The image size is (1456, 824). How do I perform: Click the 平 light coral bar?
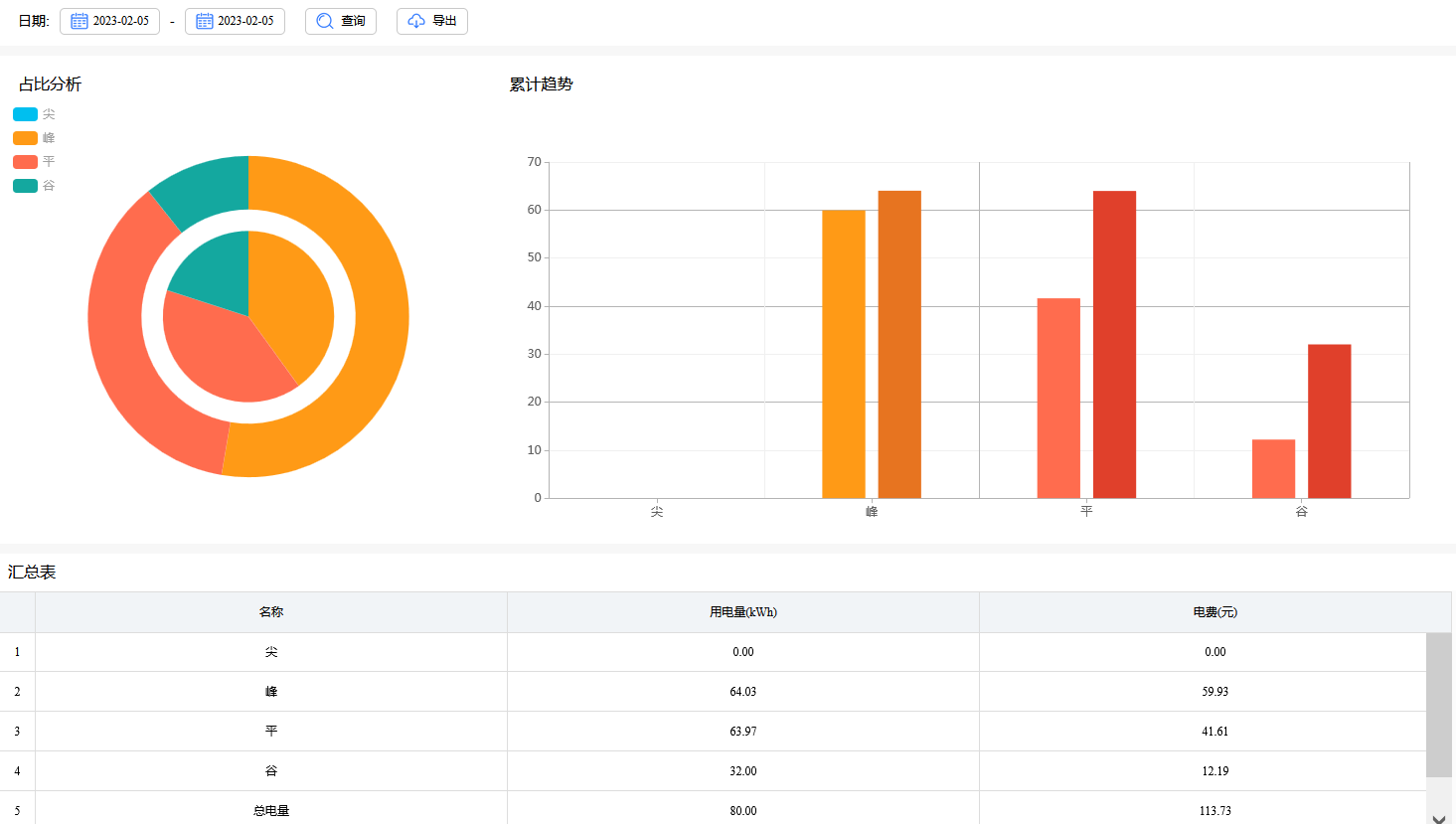coord(1058,398)
